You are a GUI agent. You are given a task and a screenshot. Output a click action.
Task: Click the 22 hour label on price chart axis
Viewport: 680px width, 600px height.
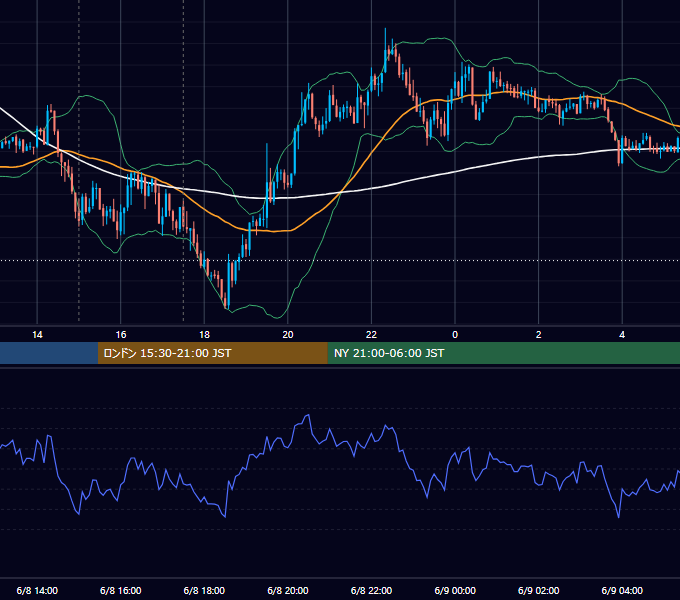371,335
